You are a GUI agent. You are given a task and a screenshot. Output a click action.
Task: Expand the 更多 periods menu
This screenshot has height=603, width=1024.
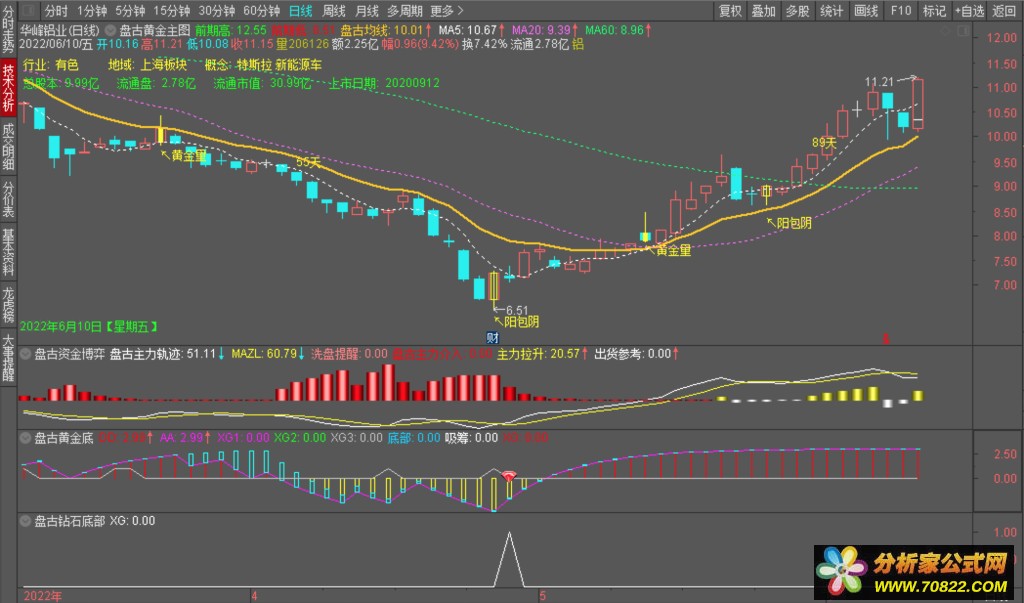click(446, 10)
